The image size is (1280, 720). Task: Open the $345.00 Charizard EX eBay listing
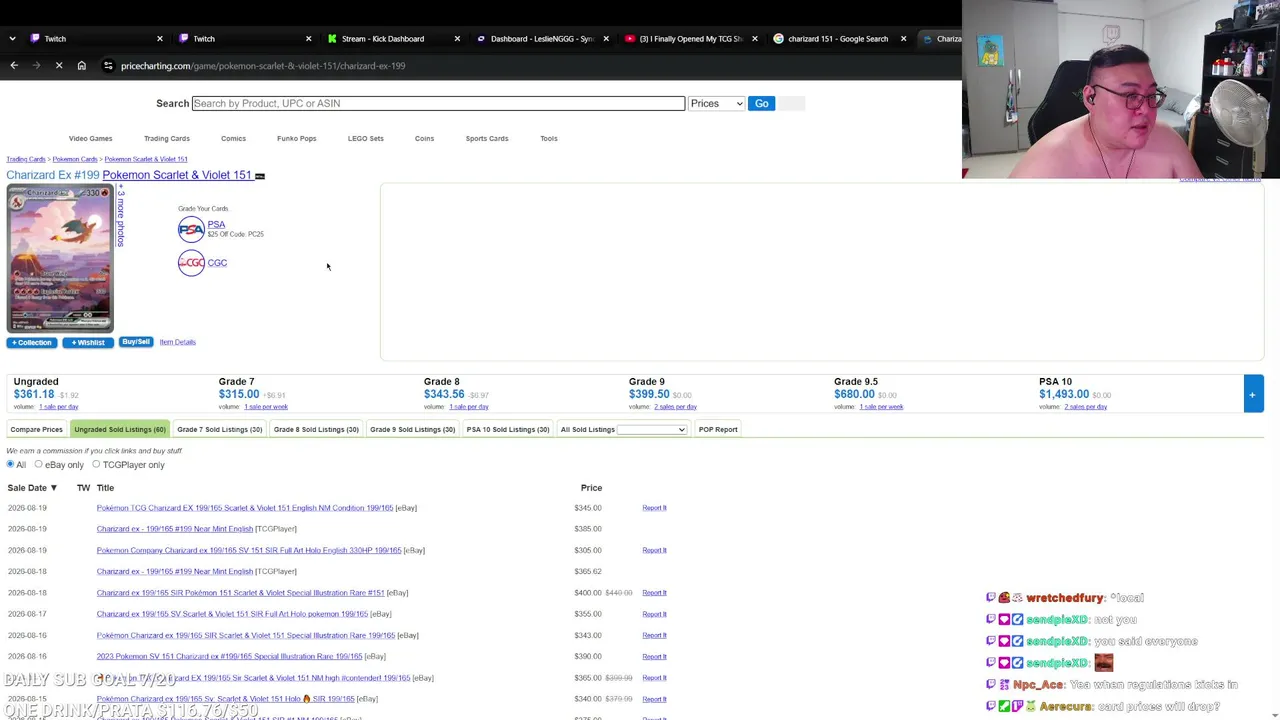point(245,508)
